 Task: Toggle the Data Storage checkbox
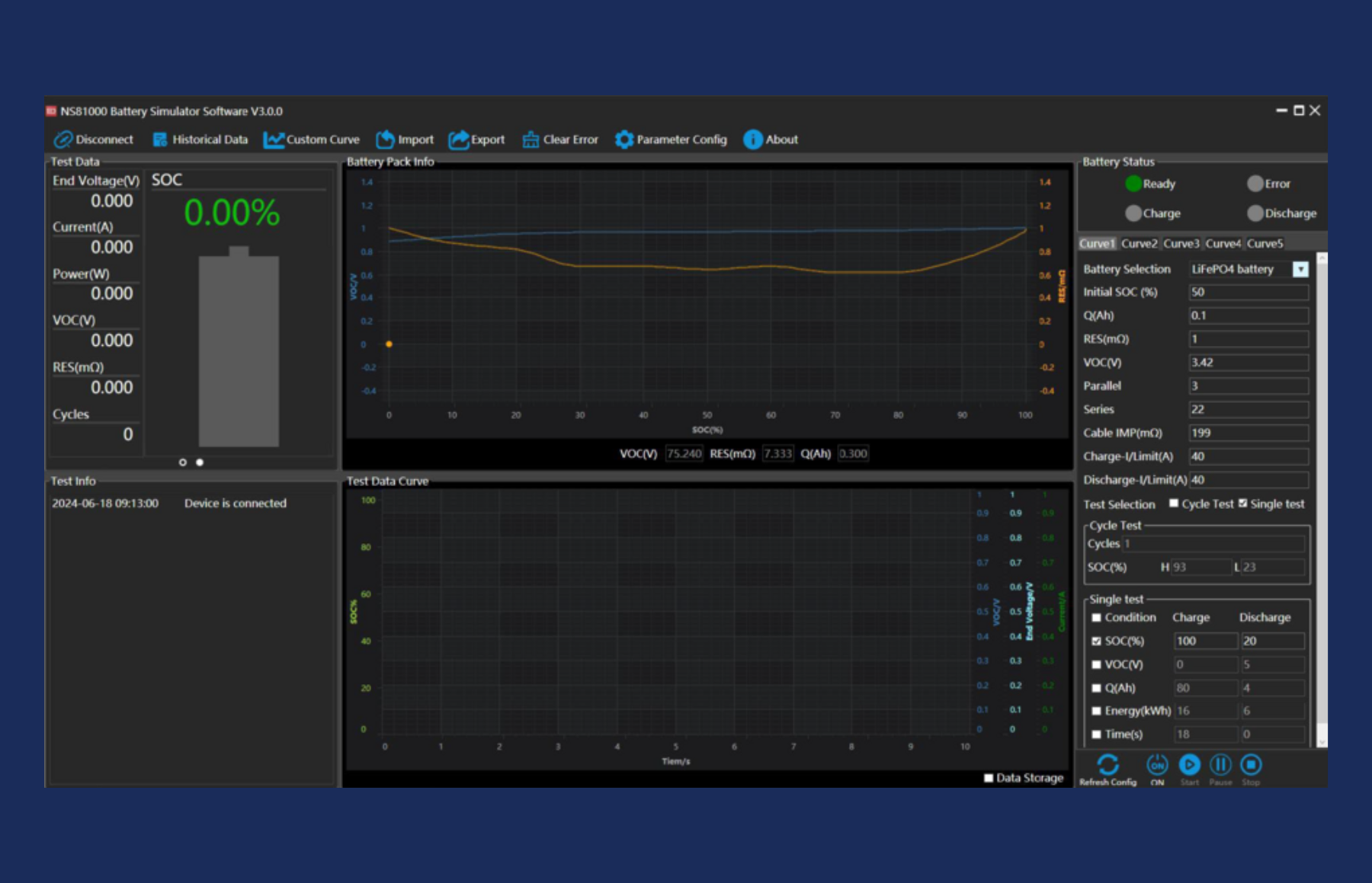(x=989, y=778)
